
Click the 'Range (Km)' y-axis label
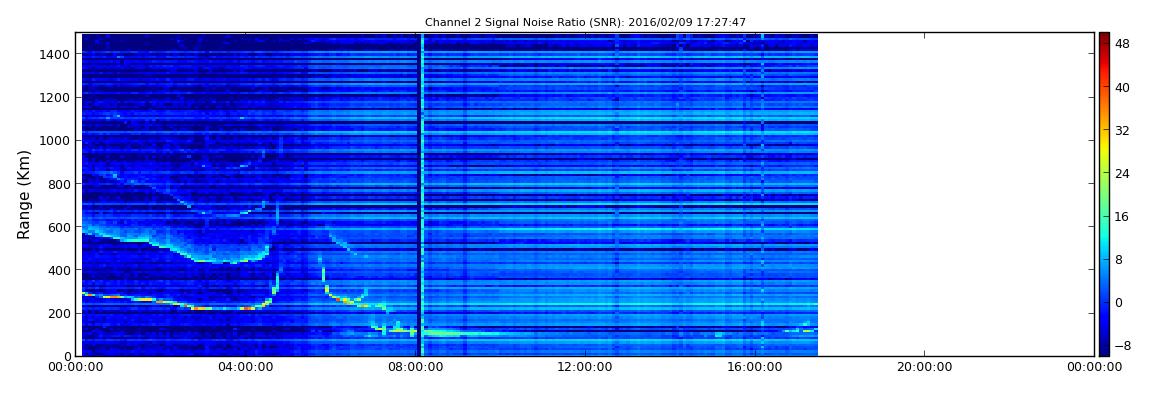24,194
